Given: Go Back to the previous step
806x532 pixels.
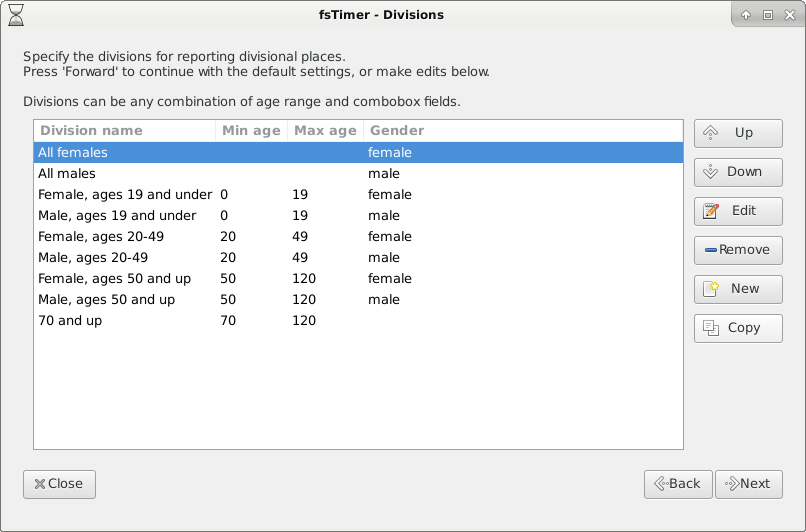Looking at the screenshot, I should coord(678,484).
